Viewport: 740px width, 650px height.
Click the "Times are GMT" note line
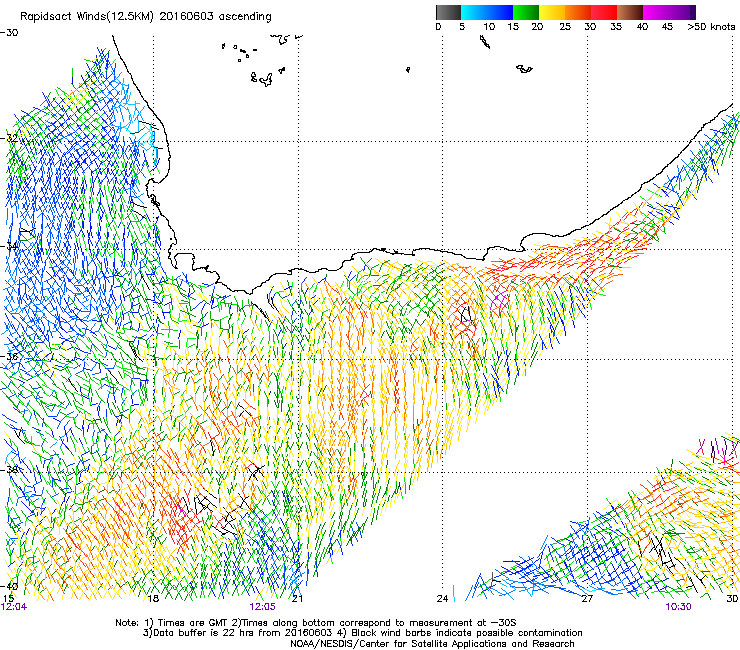point(316,623)
